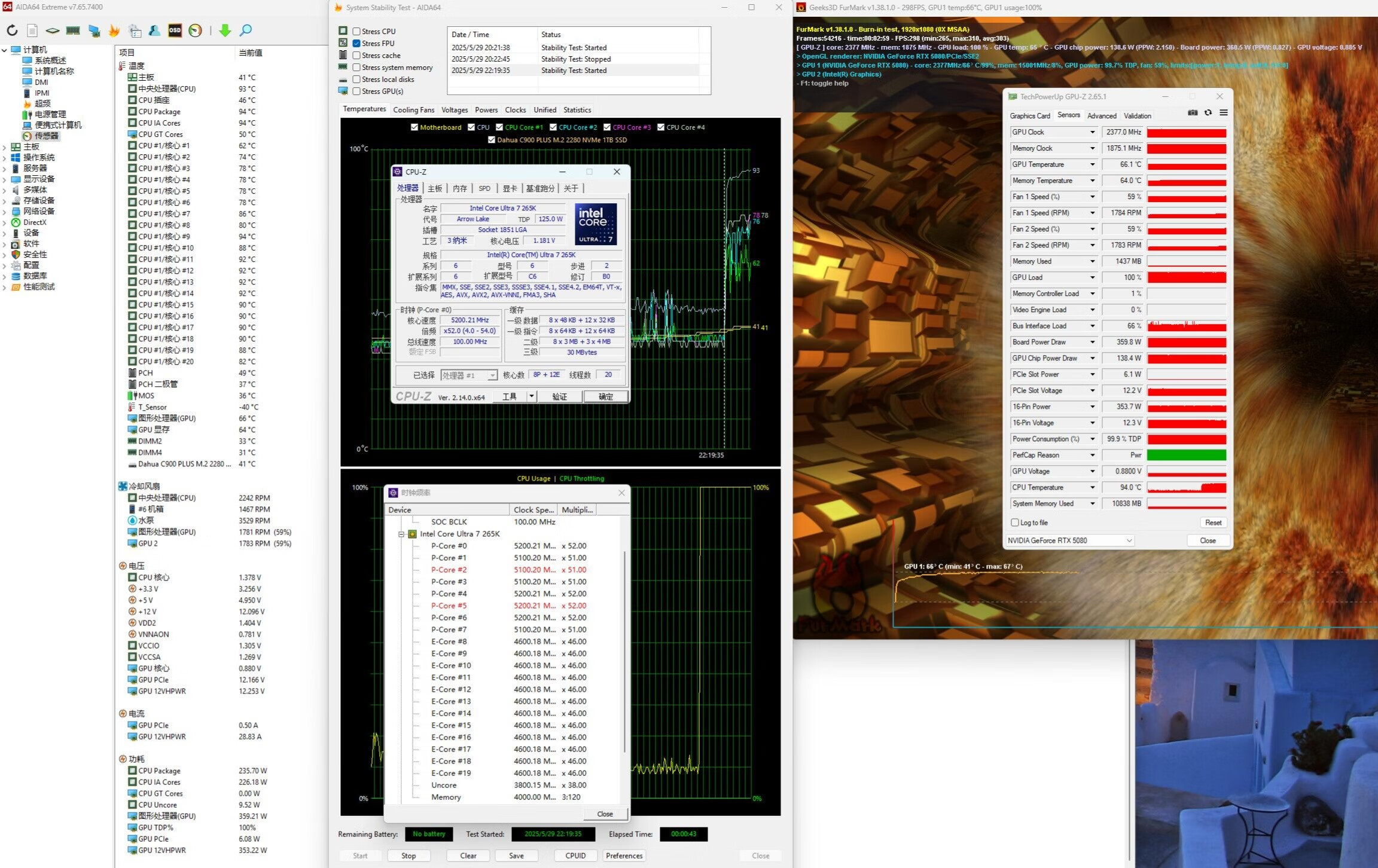
Task: Uncheck the Stress FPU checkbox
Action: tap(356, 43)
